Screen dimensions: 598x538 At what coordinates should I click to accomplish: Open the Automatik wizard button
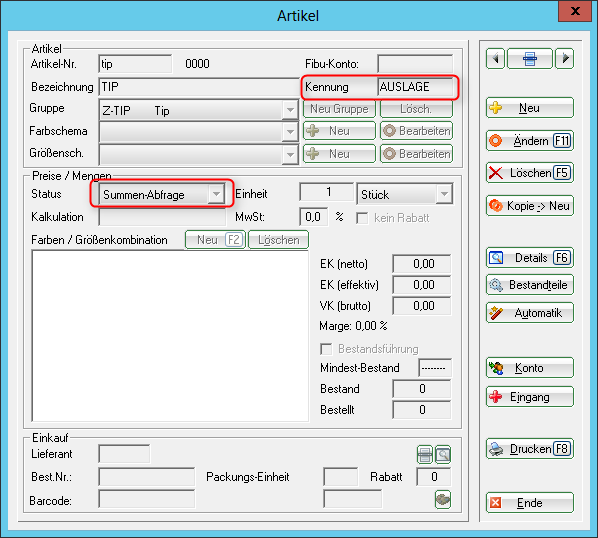pos(530,313)
